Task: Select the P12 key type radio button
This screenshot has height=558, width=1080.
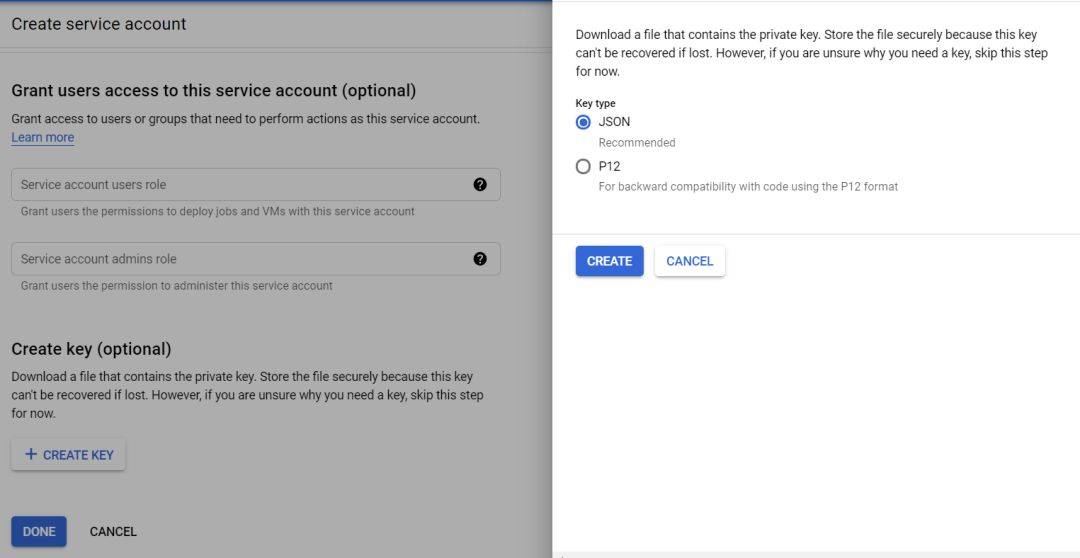Action: [584, 167]
